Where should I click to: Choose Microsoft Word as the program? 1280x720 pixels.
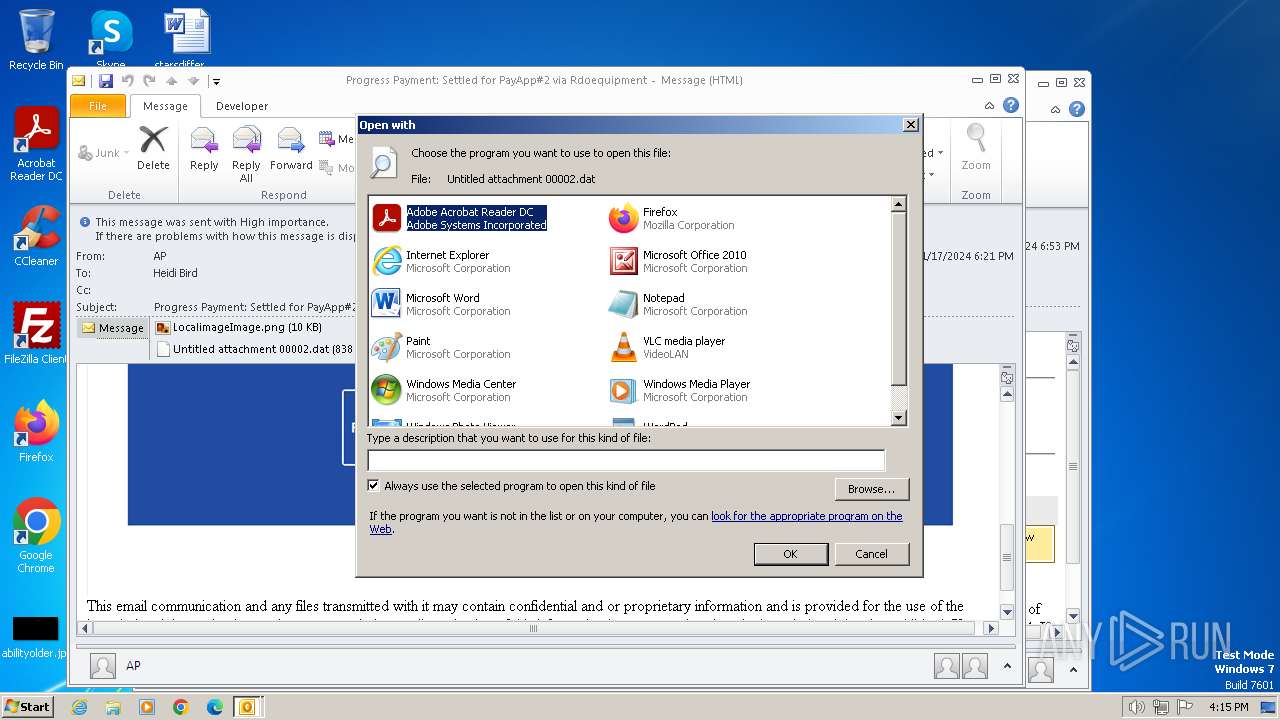[441, 304]
